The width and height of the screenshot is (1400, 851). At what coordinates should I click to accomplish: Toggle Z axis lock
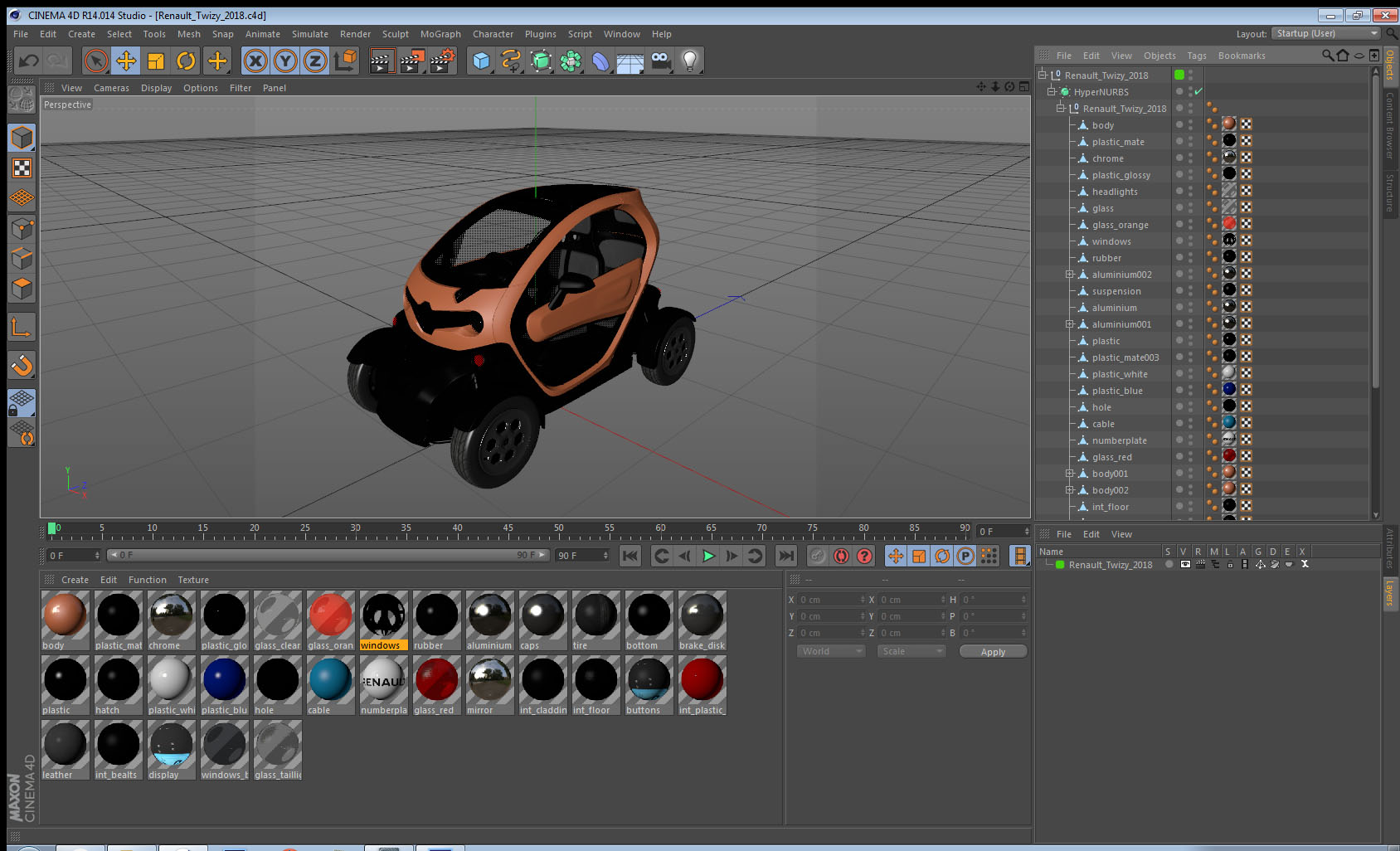click(315, 61)
